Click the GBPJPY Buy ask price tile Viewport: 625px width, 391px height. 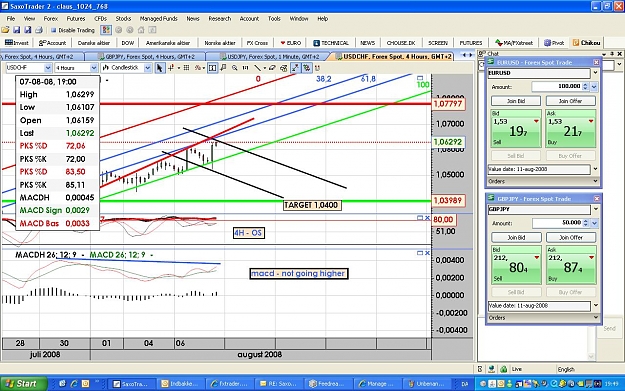571,265
